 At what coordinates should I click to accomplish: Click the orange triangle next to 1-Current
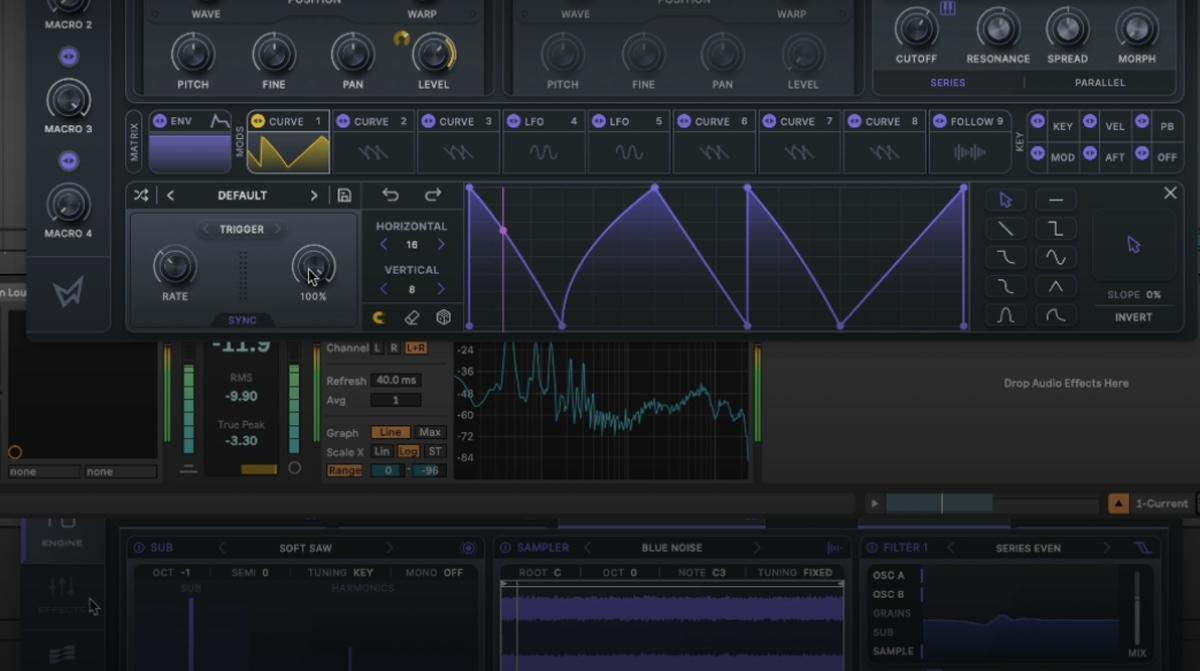[1118, 503]
